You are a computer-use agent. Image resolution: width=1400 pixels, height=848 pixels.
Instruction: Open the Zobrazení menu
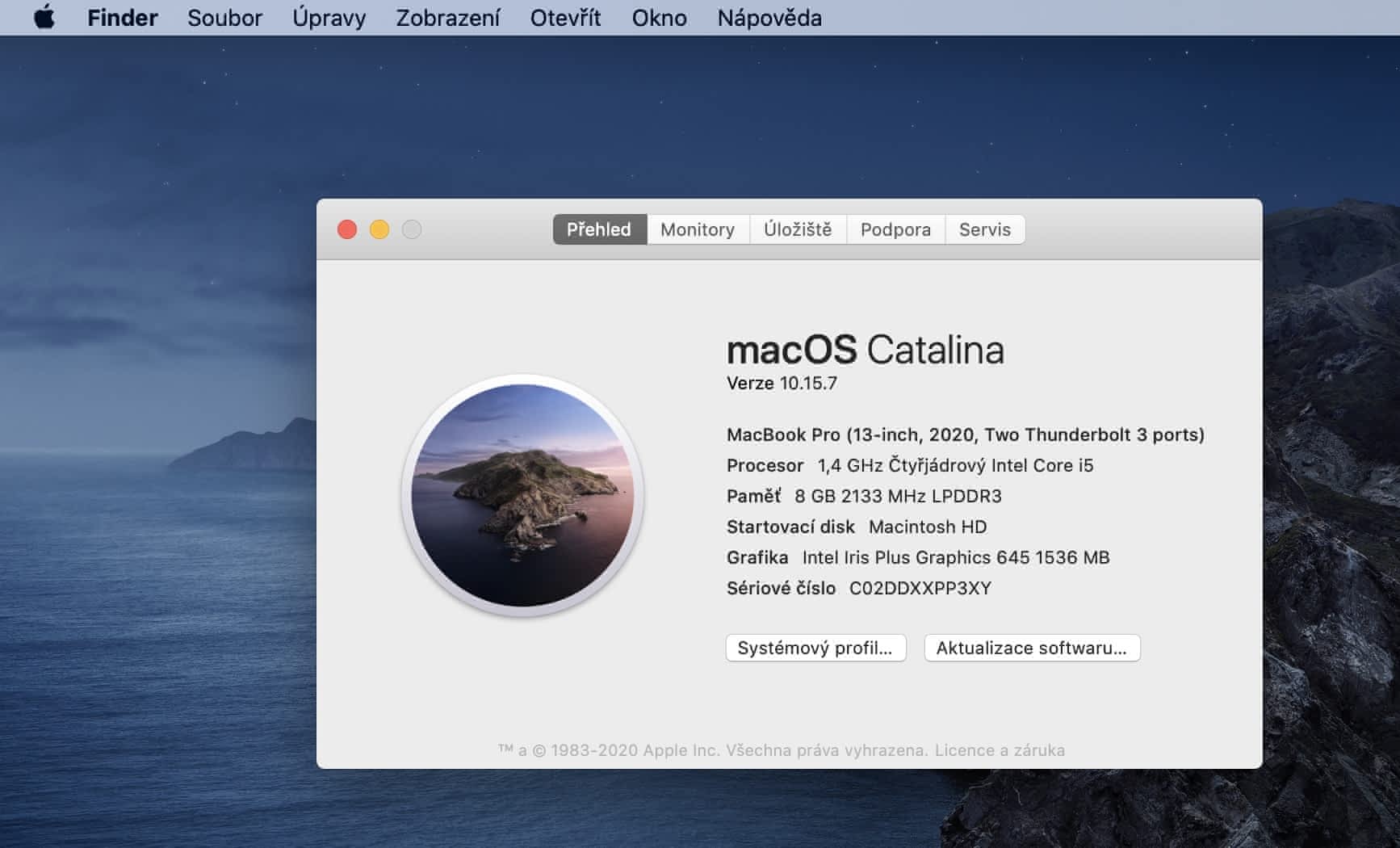tap(447, 18)
